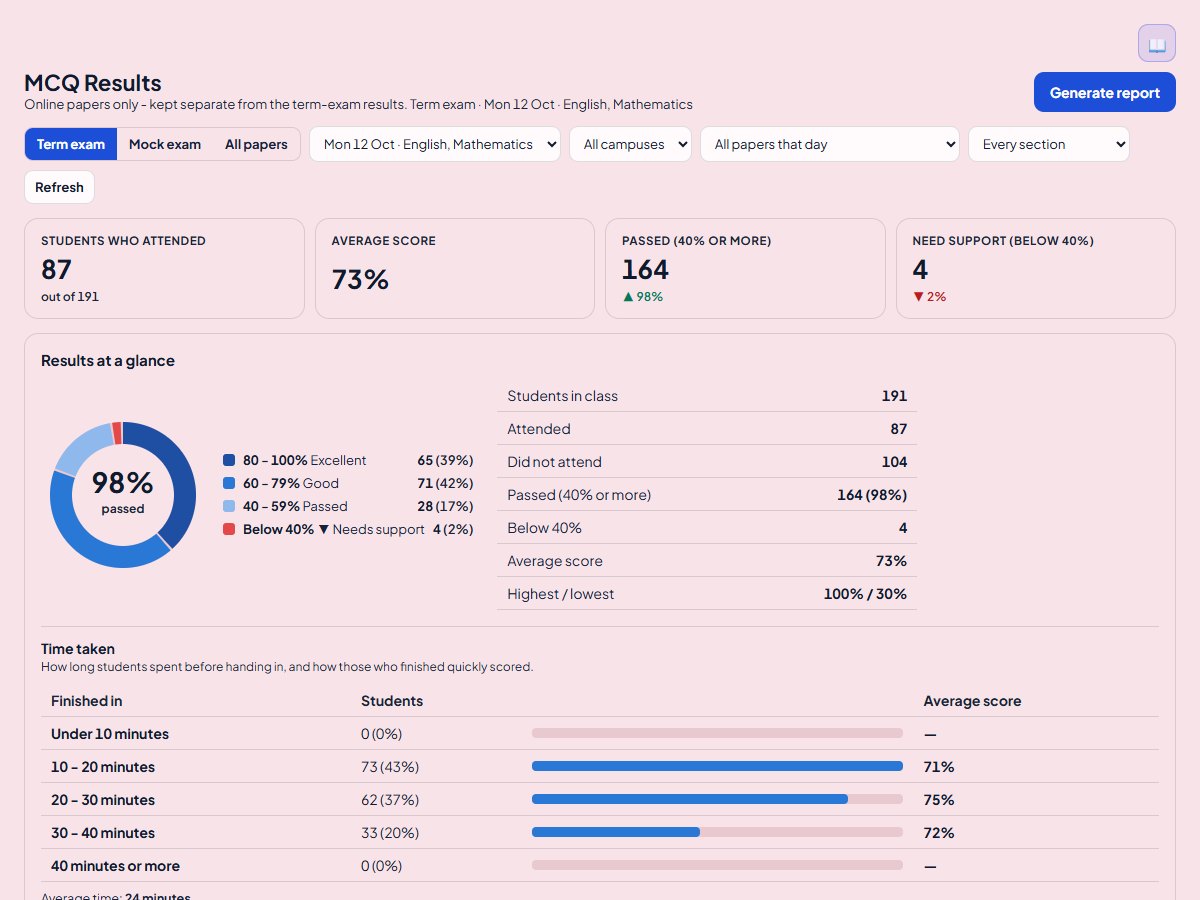Click the 10 – 20 minutes progress bar
The width and height of the screenshot is (1200, 900).
pyautogui.click(x=717, y=766)
